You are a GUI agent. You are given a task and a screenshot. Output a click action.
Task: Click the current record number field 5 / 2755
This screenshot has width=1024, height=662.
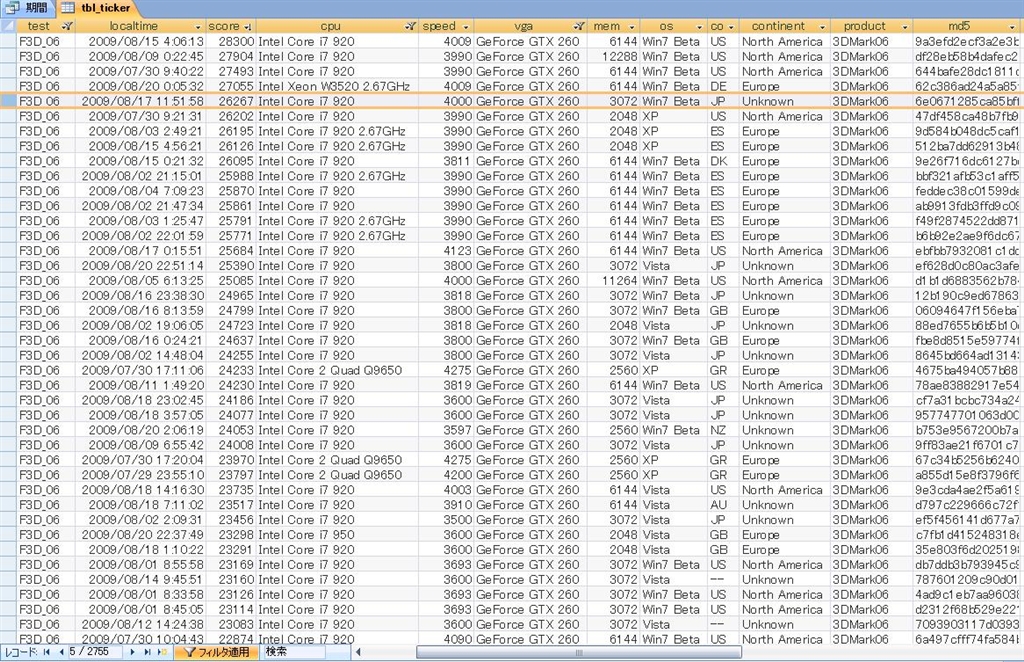coord(95,652)
